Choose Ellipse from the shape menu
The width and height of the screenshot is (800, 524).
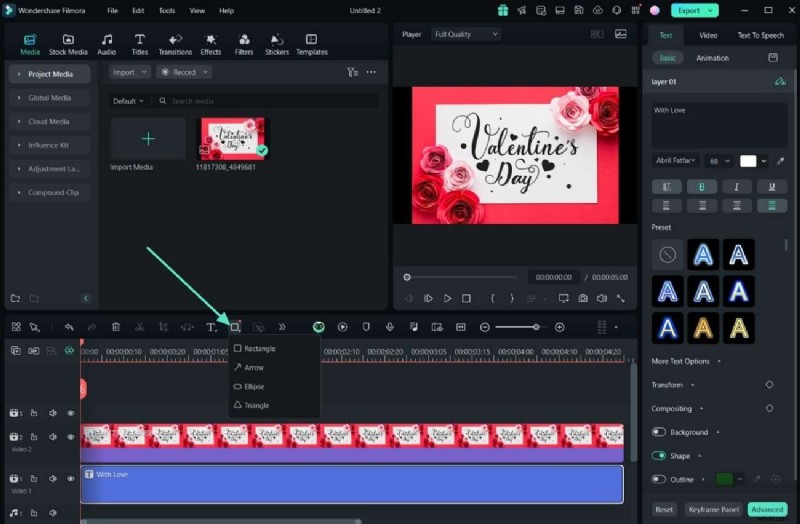point(254,386)
